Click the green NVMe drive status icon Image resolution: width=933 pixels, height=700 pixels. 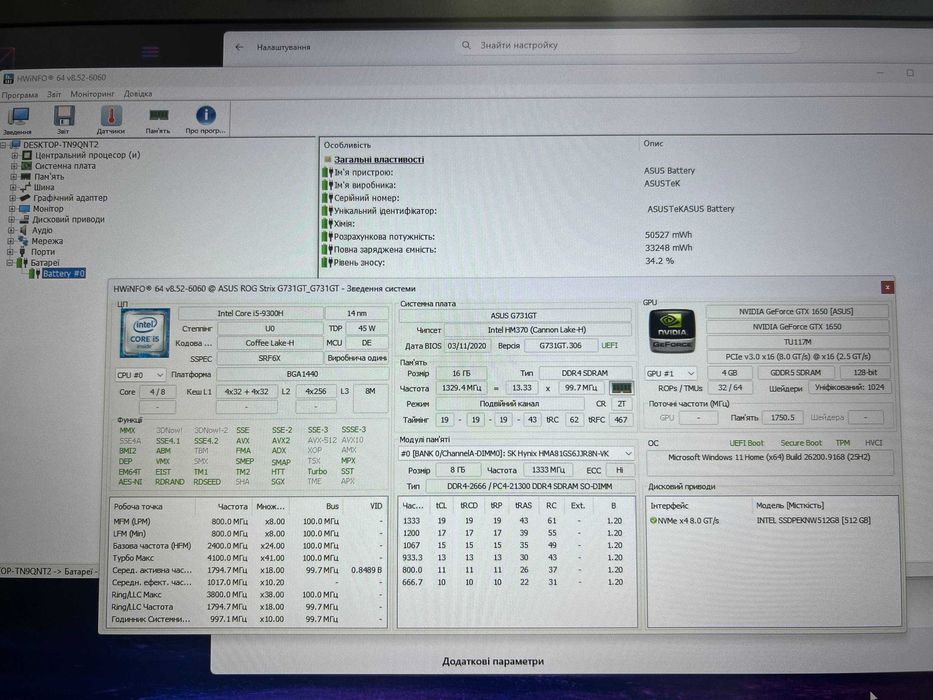pyautogui.click(x=653, y=521)
